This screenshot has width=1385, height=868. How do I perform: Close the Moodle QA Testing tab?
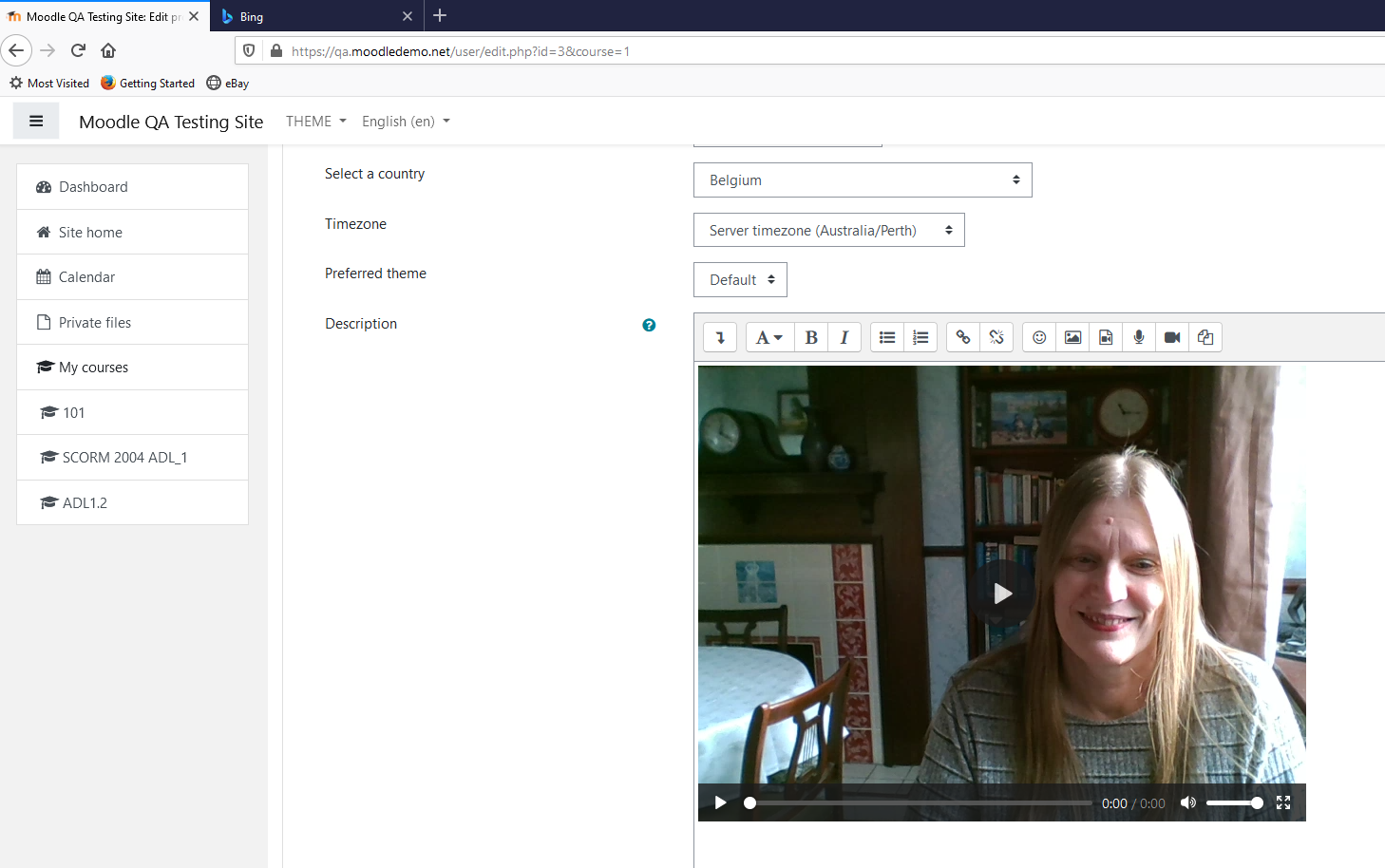(x=194, y=16)
